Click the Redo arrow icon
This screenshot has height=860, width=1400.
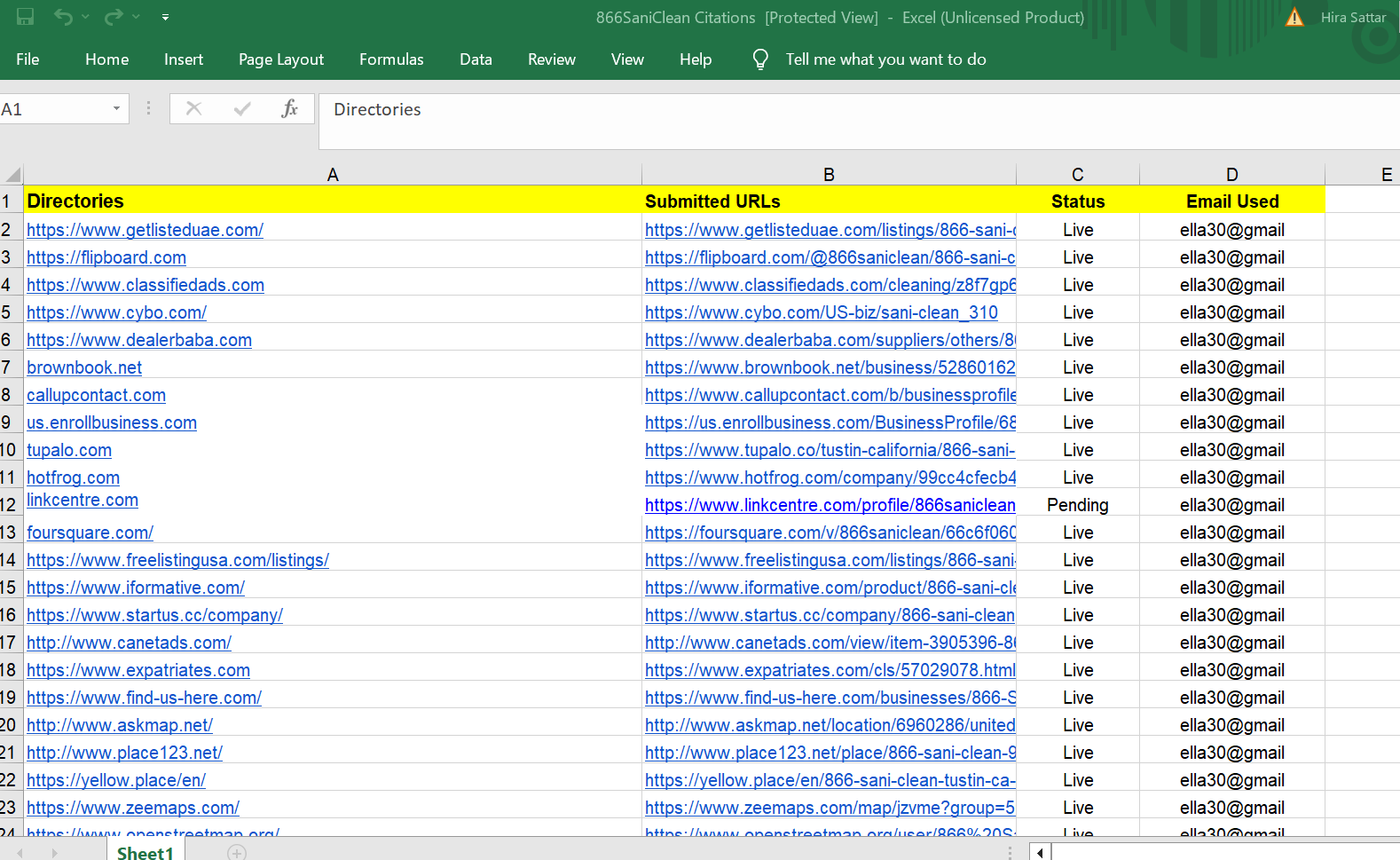point(114,17)
